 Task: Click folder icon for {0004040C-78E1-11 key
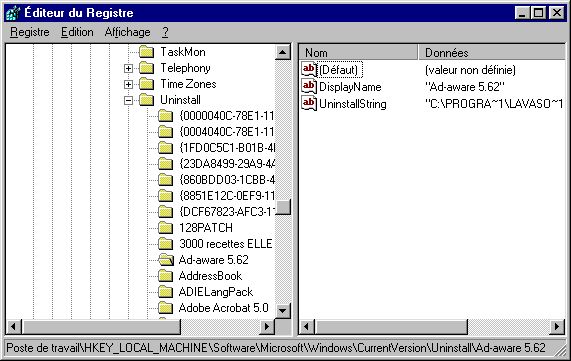click(166, 132)
